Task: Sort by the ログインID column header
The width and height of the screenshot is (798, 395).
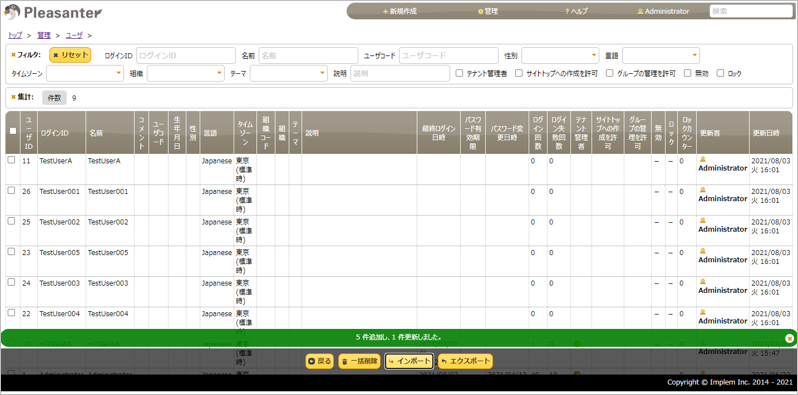Action: point(62,133)
